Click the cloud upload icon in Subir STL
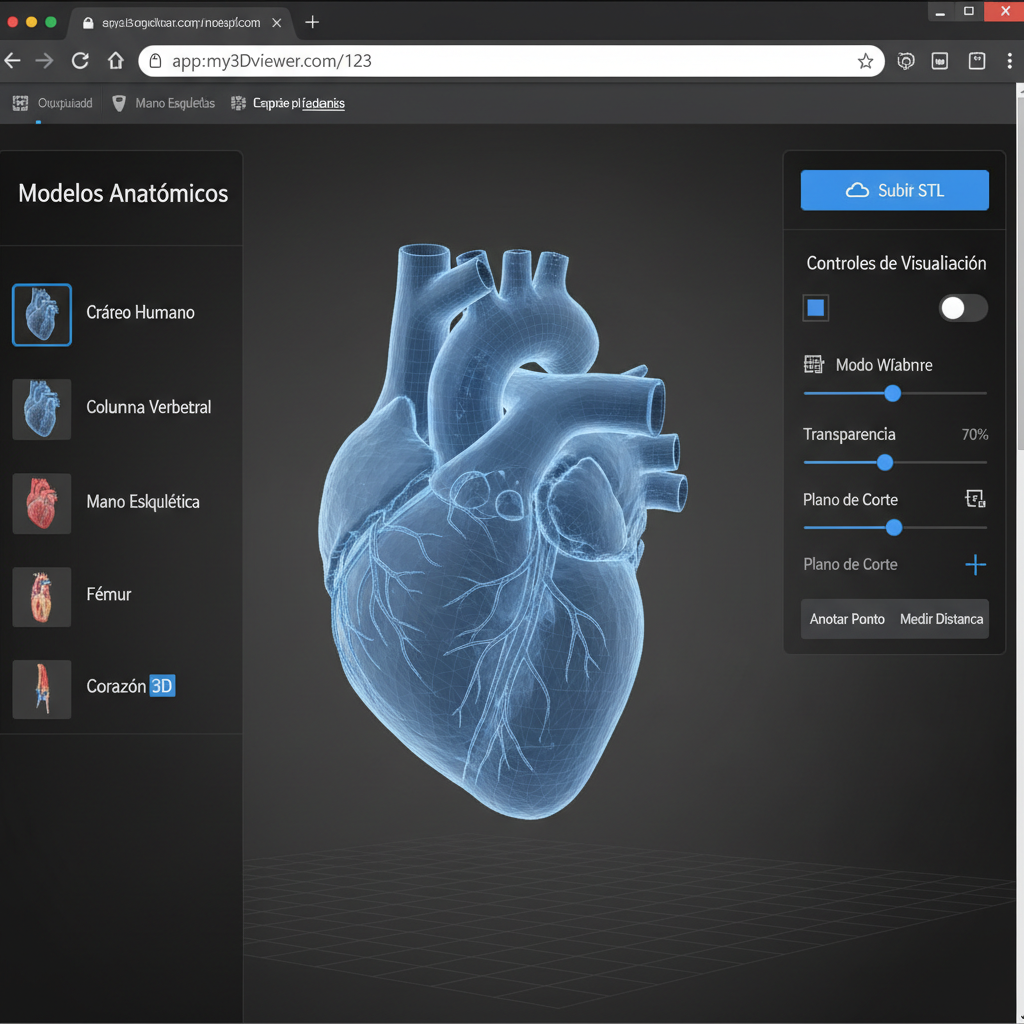Viewport: 1024px width, 1024px height. [x=857, y=191]
